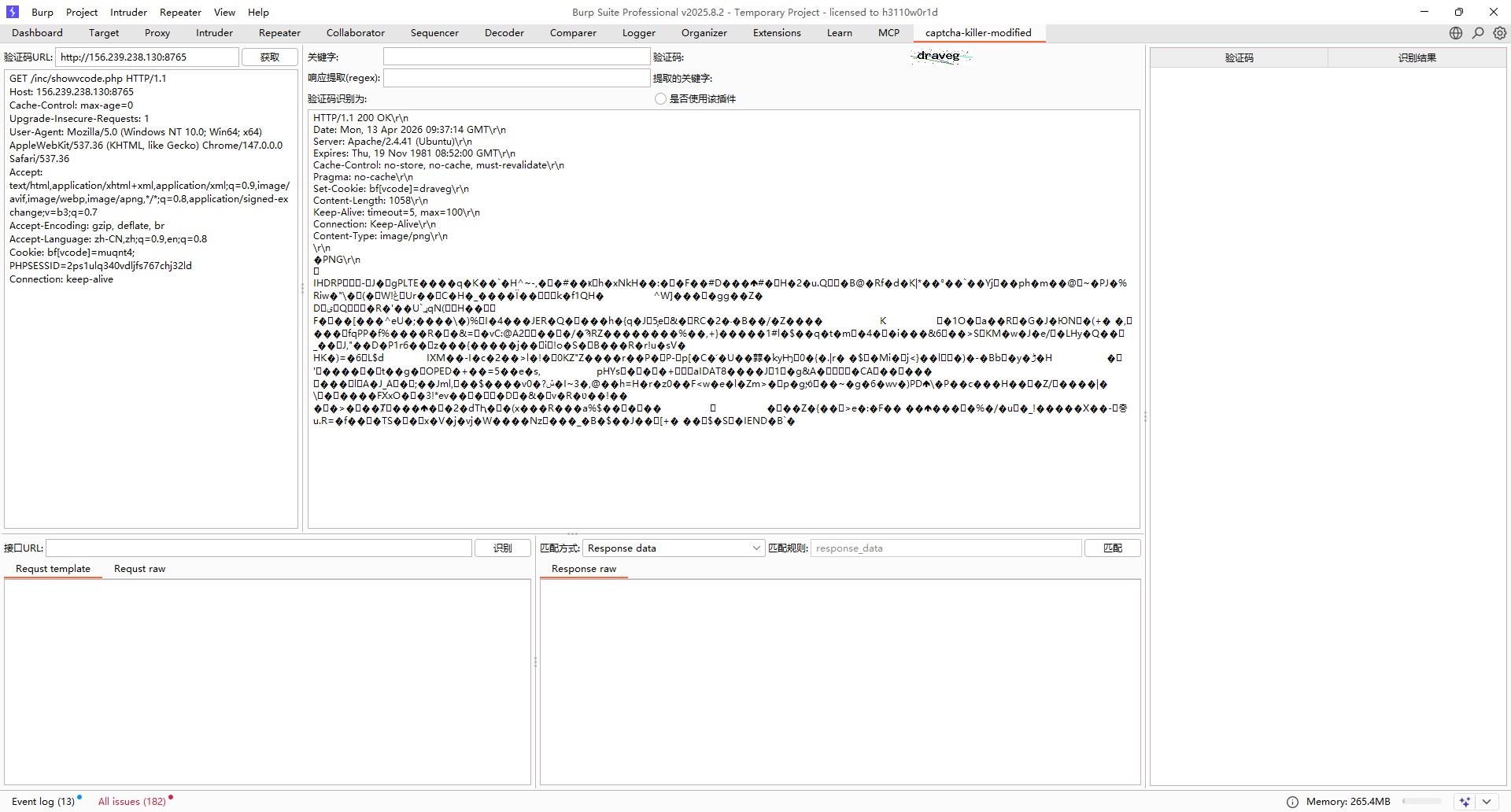Switch to the Repeater tab
The width and height of the screenshot is (1511, 812).
pyautogui.click(x=279, y=33)
